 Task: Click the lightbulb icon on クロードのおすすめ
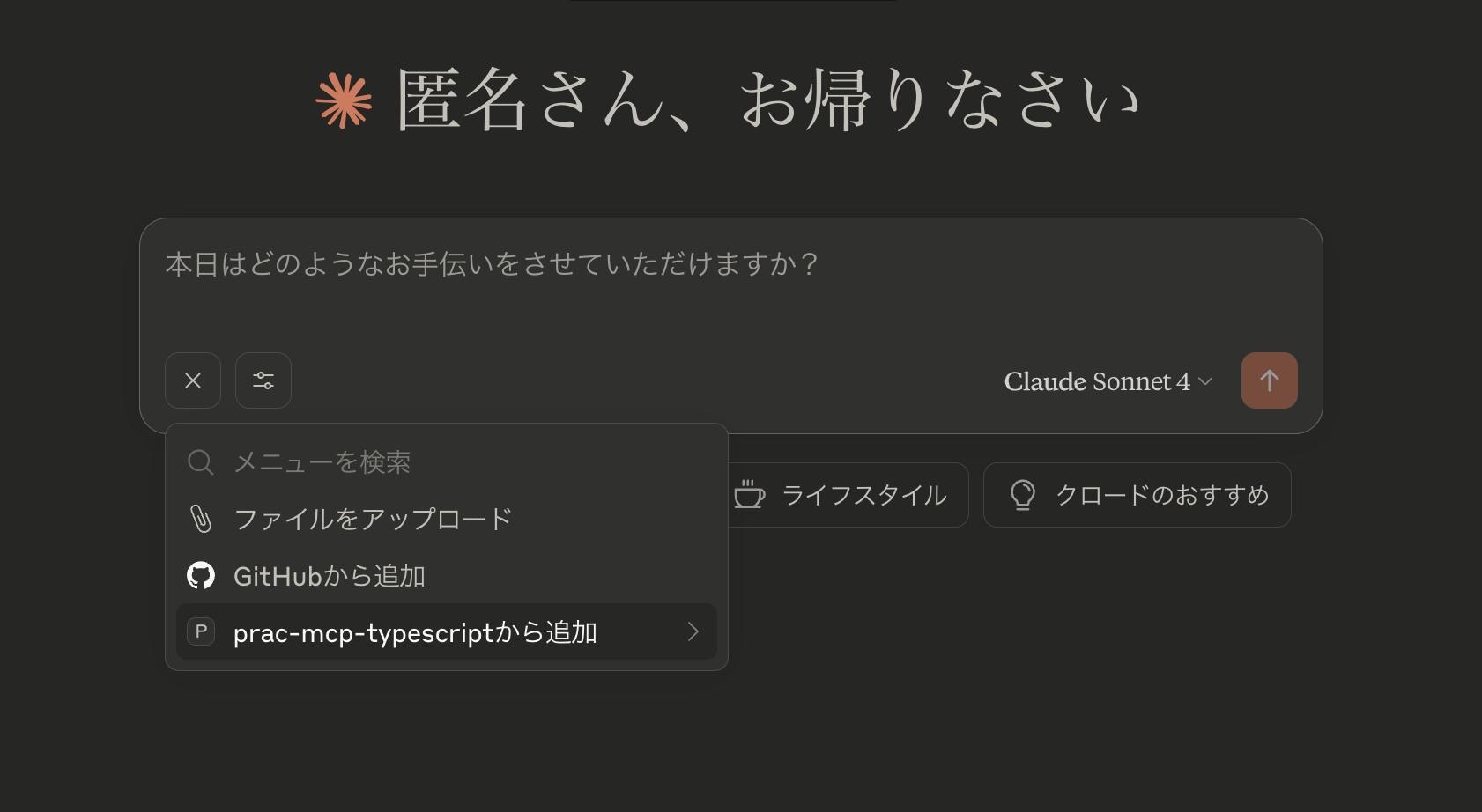(1022, 495)
